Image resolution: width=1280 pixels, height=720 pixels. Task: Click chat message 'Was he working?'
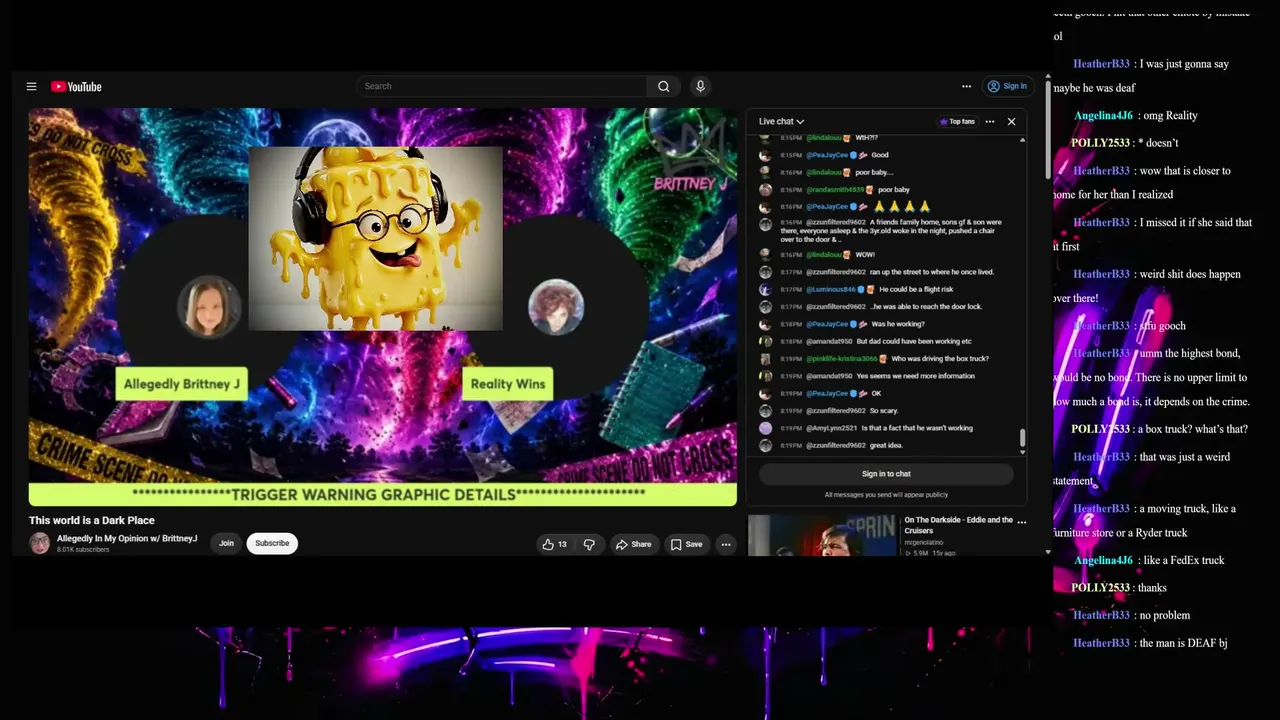click(898, 324)
